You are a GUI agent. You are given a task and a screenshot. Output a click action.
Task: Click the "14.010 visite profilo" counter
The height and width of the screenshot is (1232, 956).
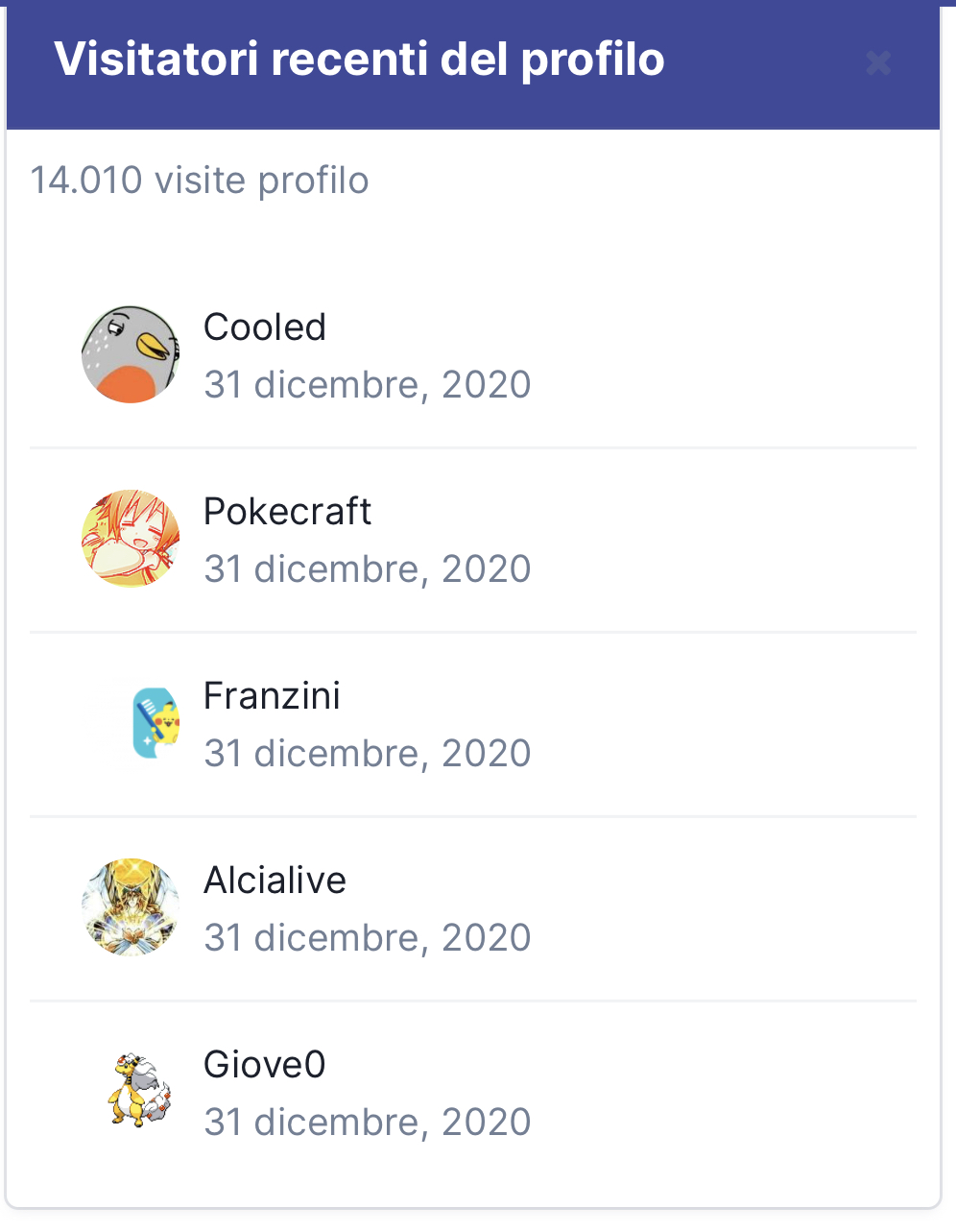(200, 181)
